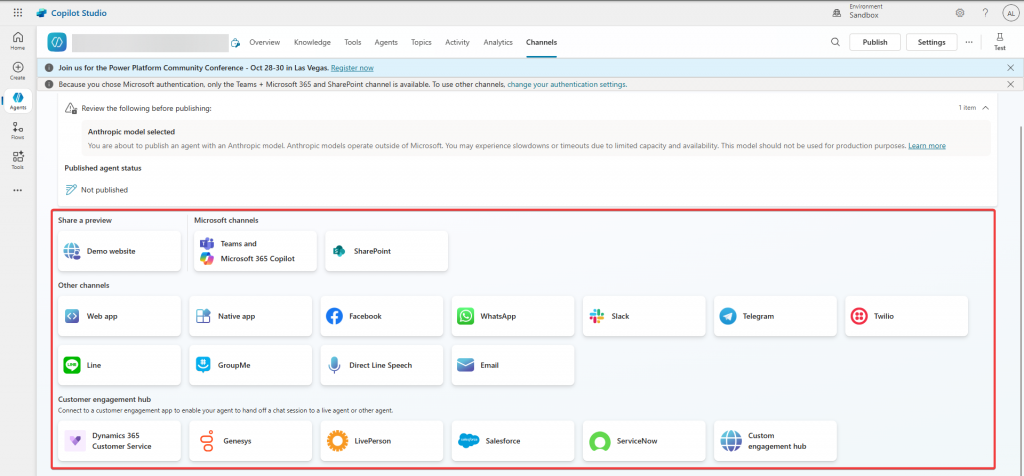Open the Tools tab in the agent navigation
The width and height of the screenshot is (1024, 476).
(x=353, y=42)
